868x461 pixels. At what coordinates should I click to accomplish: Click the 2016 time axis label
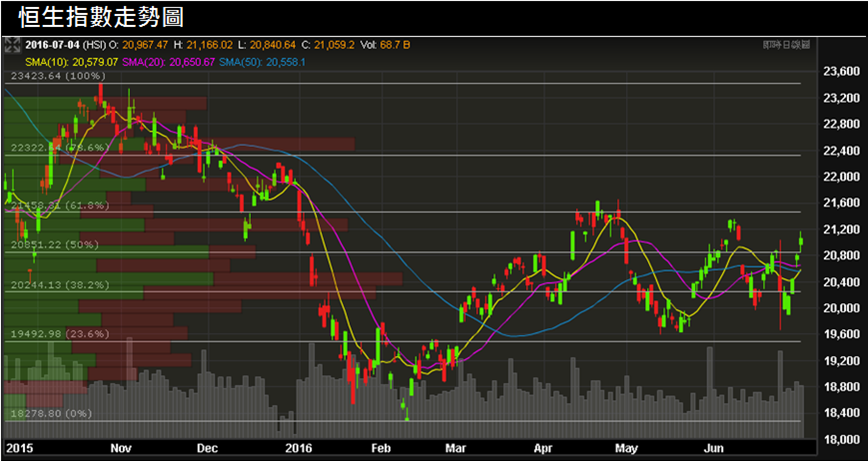[298, 448]
